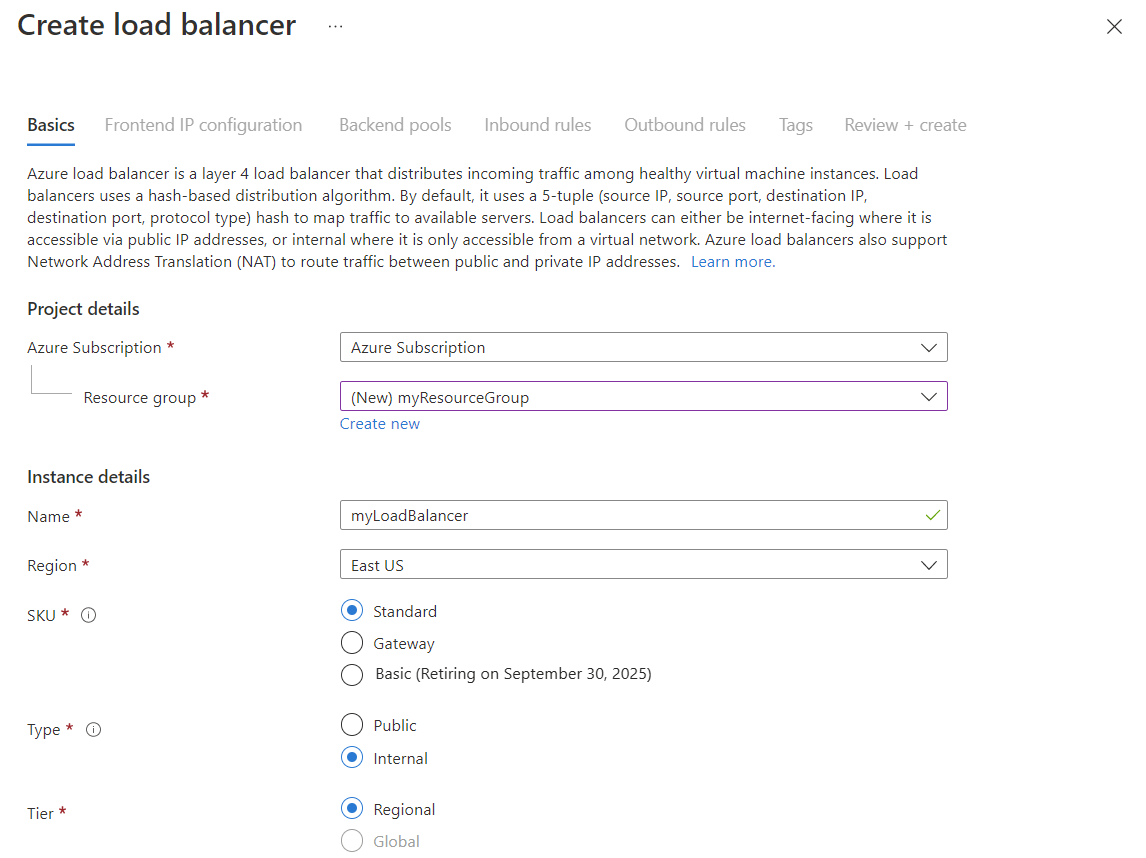This screenshot has width=1146, height=858.
Task: Select the Gateway SKU option
Action: [x=352, y=643]
